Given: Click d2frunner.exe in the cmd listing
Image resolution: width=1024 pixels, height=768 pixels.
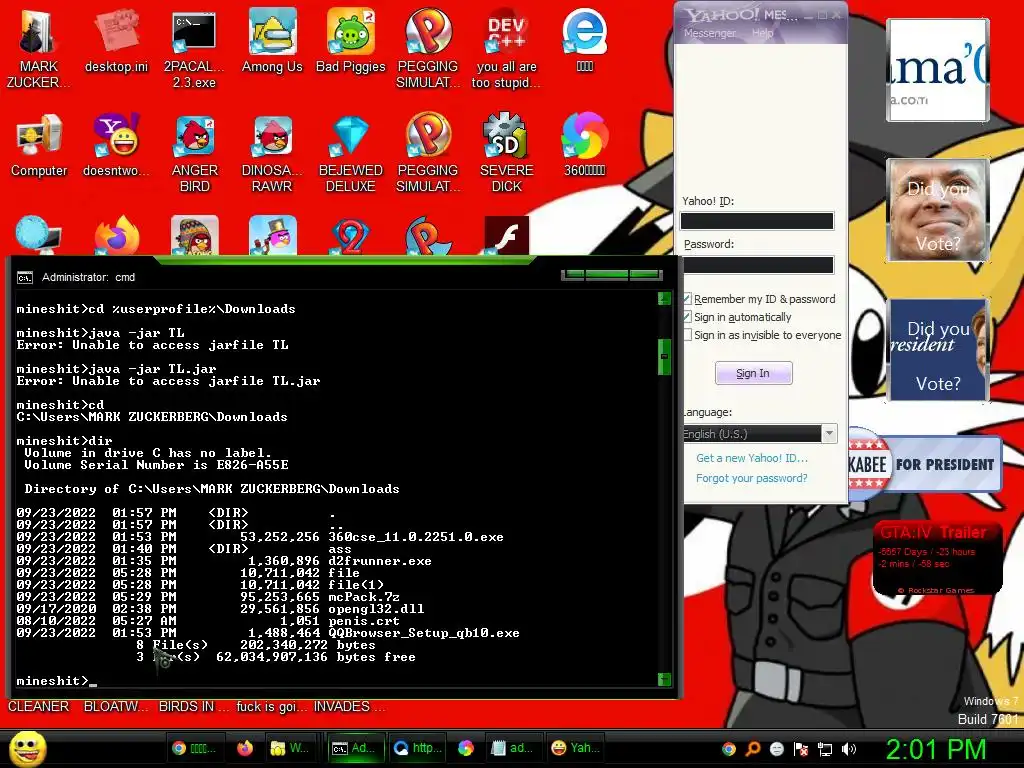Looking at the screenshot, I should pos(380,561).
